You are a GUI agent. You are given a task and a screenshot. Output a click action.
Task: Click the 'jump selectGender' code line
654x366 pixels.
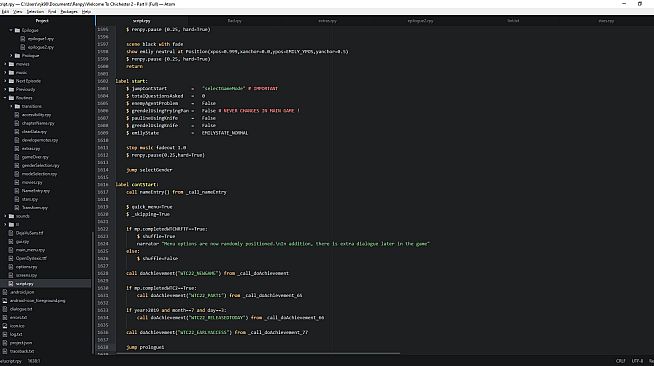point(149,170)
